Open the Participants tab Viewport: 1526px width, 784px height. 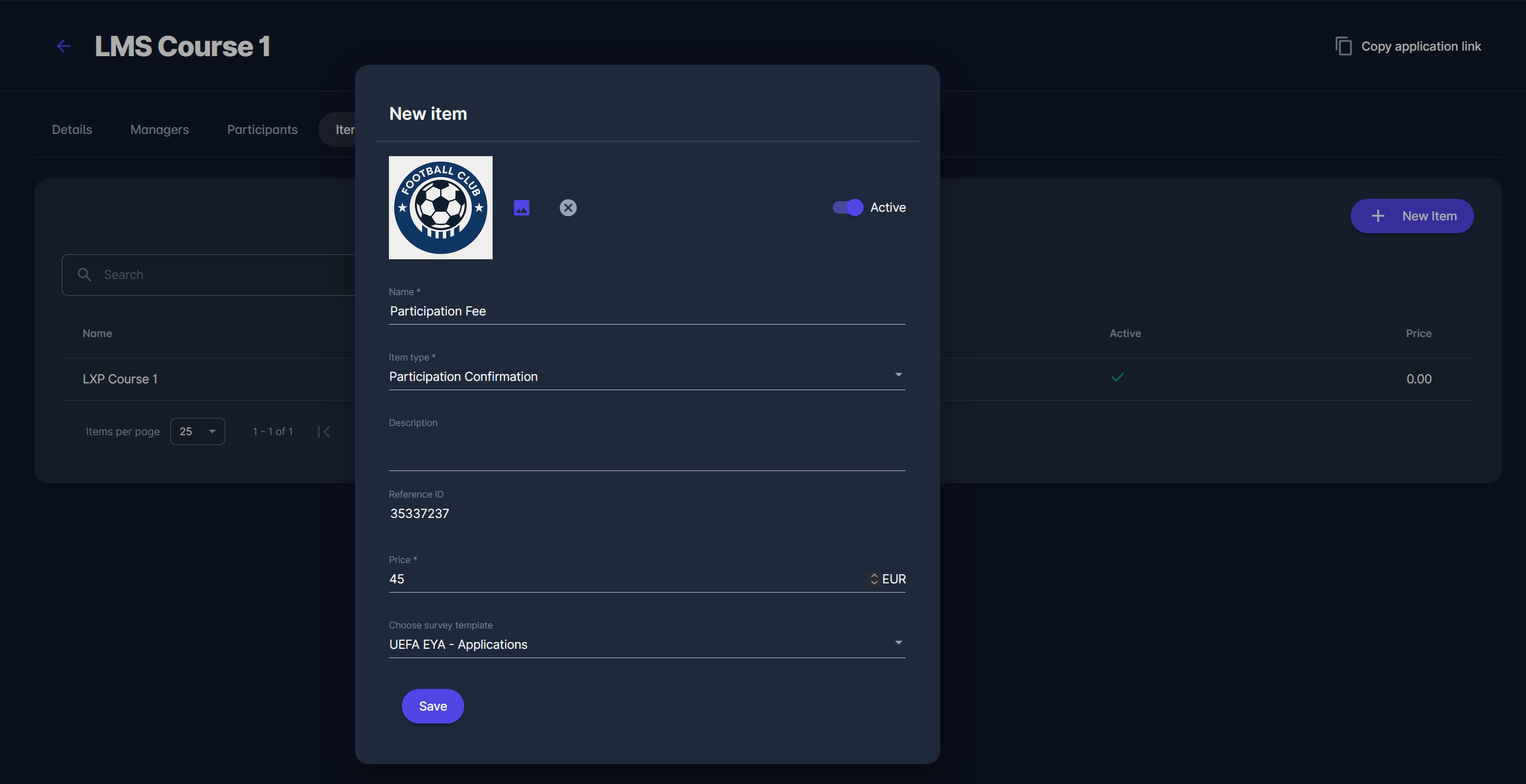(262, 130)
